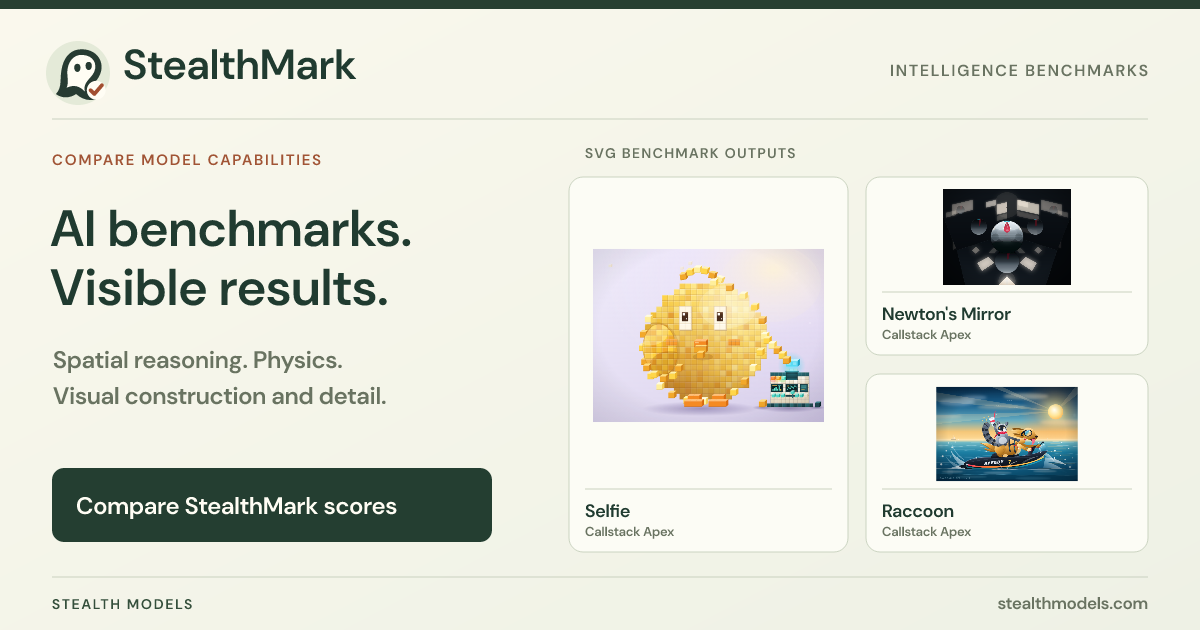The height and width of the screenshot is (630, 1200).
Task: Click the INTELLIGENCE BENCHMARKS header label
Action: click(x=1019, y=71)
